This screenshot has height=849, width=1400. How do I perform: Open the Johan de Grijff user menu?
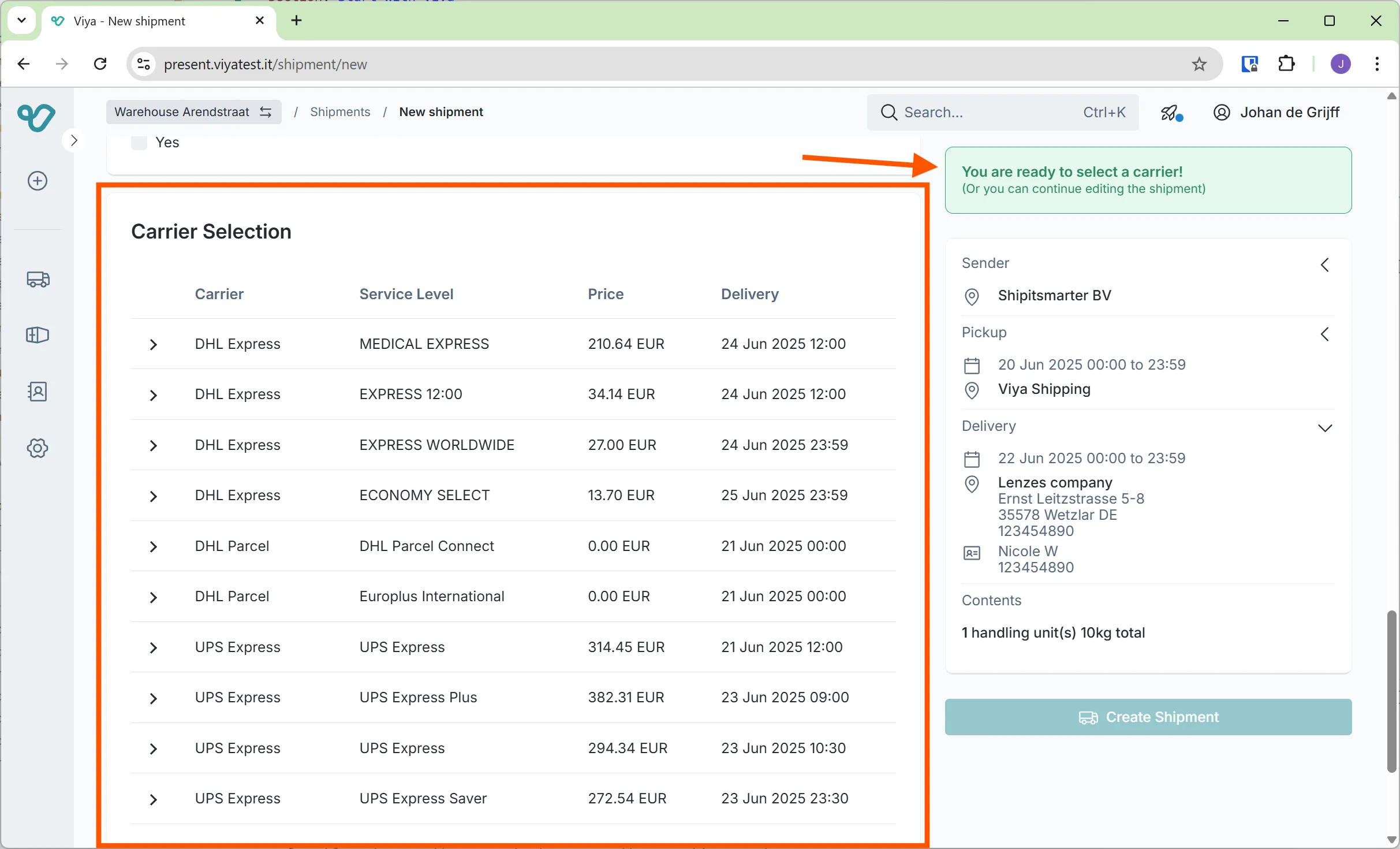(1276, 113)
